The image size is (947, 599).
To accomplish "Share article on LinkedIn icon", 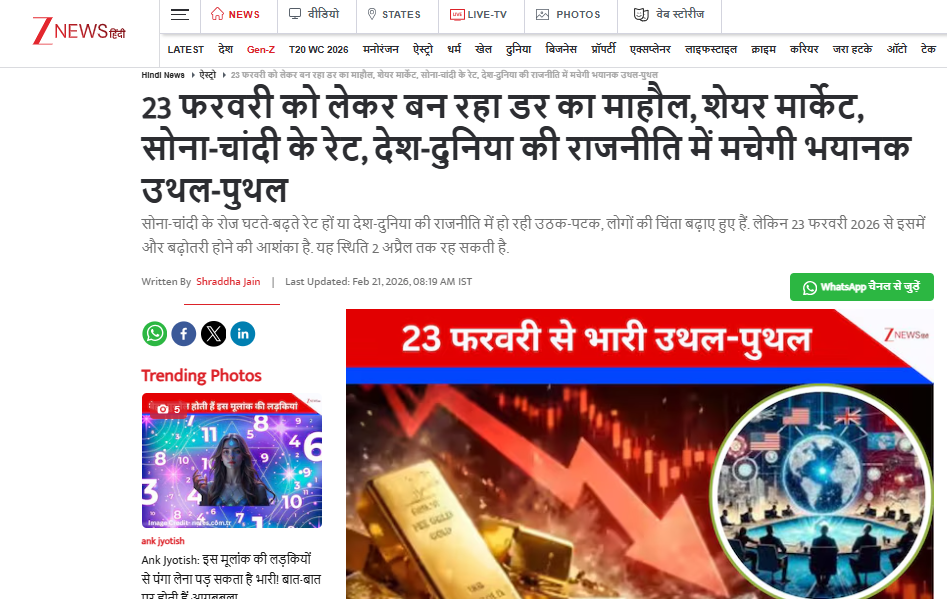I will coord(243,334).
